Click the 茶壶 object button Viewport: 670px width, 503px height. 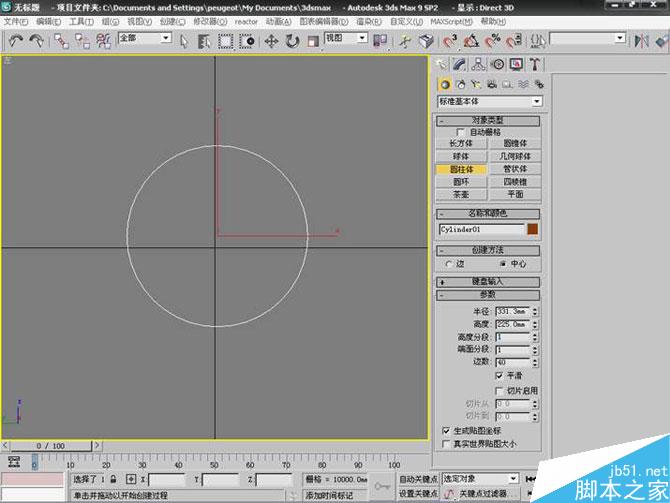point(461,194)
